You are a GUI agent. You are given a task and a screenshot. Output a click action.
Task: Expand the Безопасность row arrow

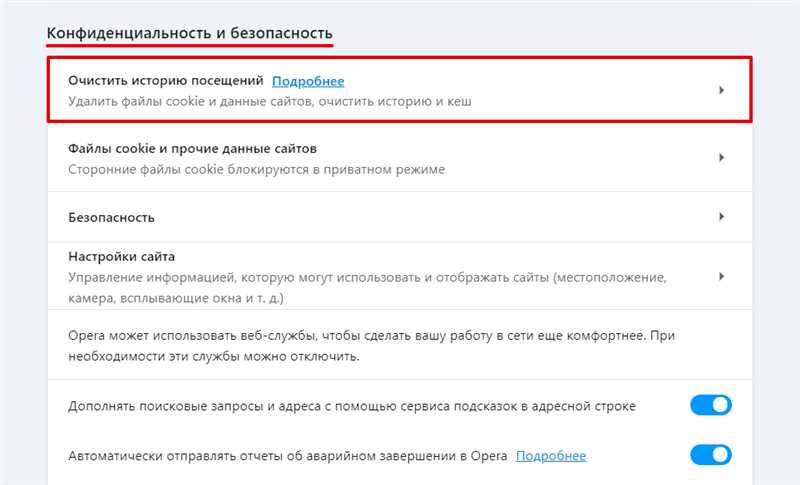[x=721, y=217]
